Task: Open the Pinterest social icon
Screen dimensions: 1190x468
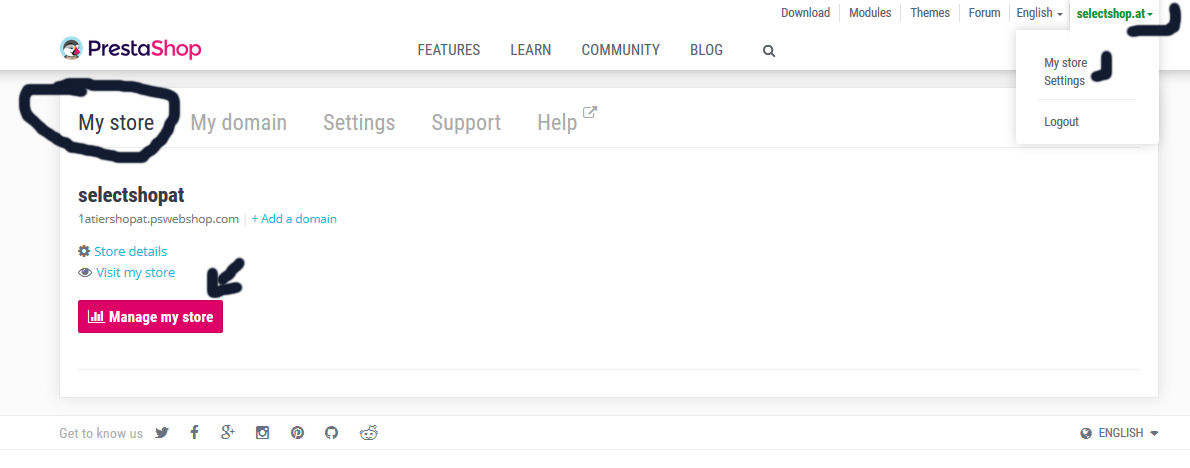Action: point(298,433)
